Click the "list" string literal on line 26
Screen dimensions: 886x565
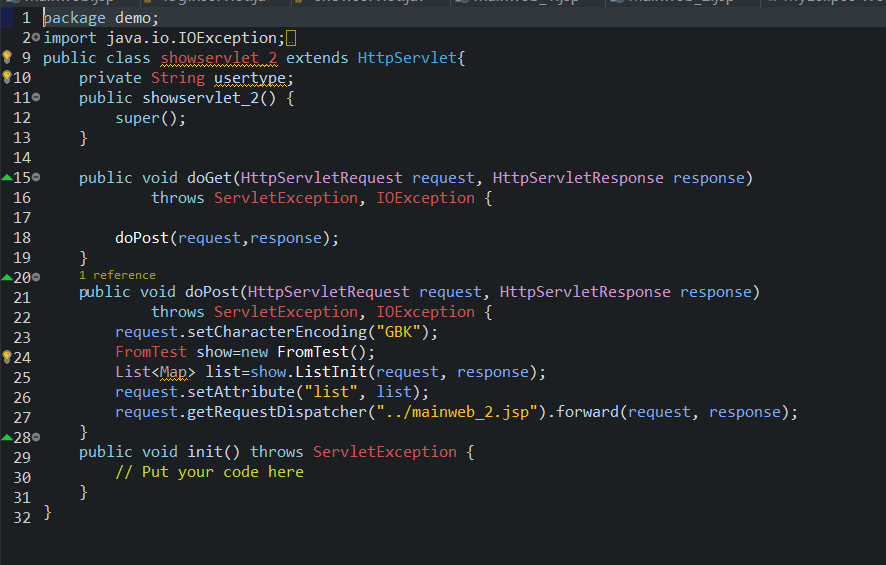331,392
